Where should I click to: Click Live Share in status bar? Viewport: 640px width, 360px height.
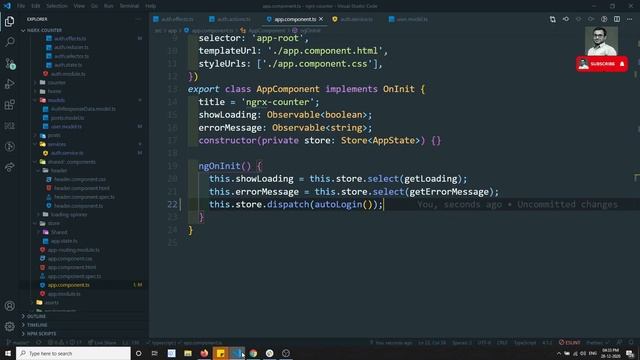pyautogui.click(x=103, y=342)
